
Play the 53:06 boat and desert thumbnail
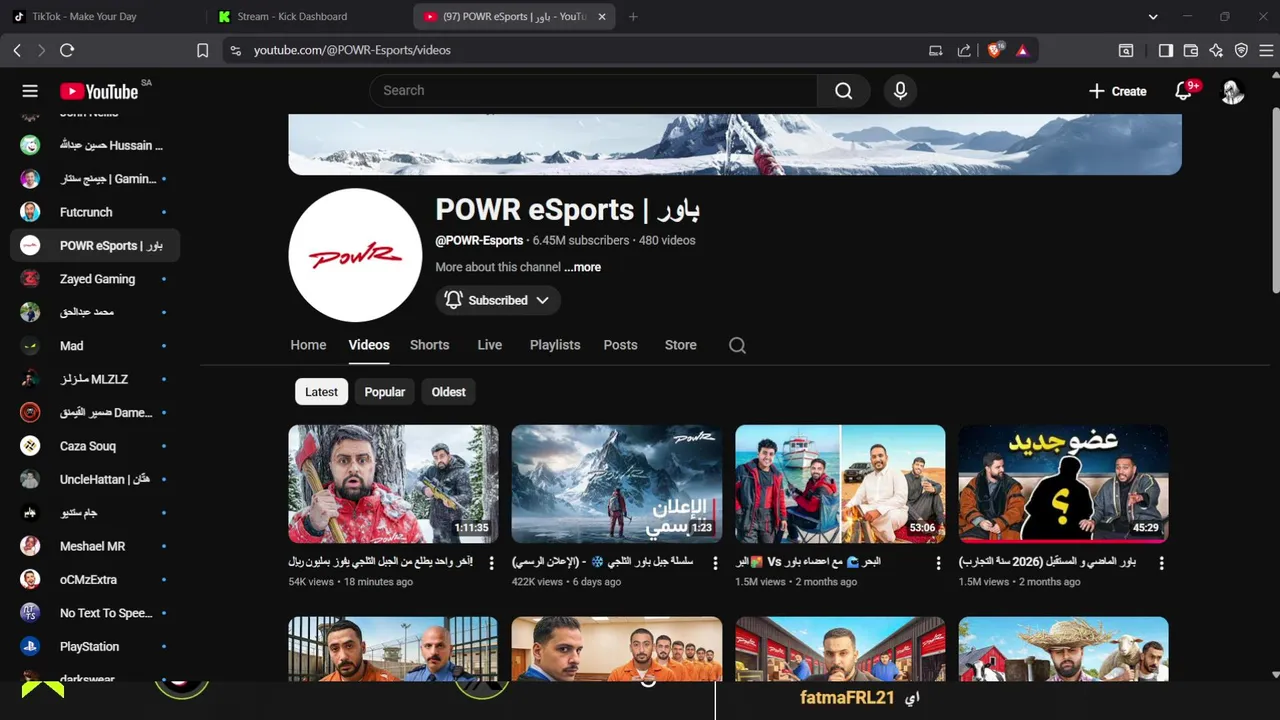[840, 484]
